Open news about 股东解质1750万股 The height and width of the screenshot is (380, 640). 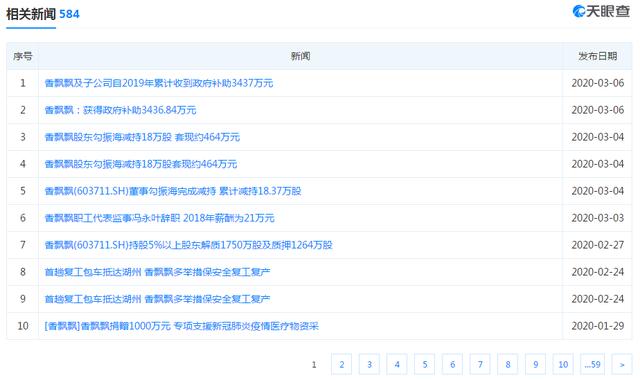click(x=188, y=245)
